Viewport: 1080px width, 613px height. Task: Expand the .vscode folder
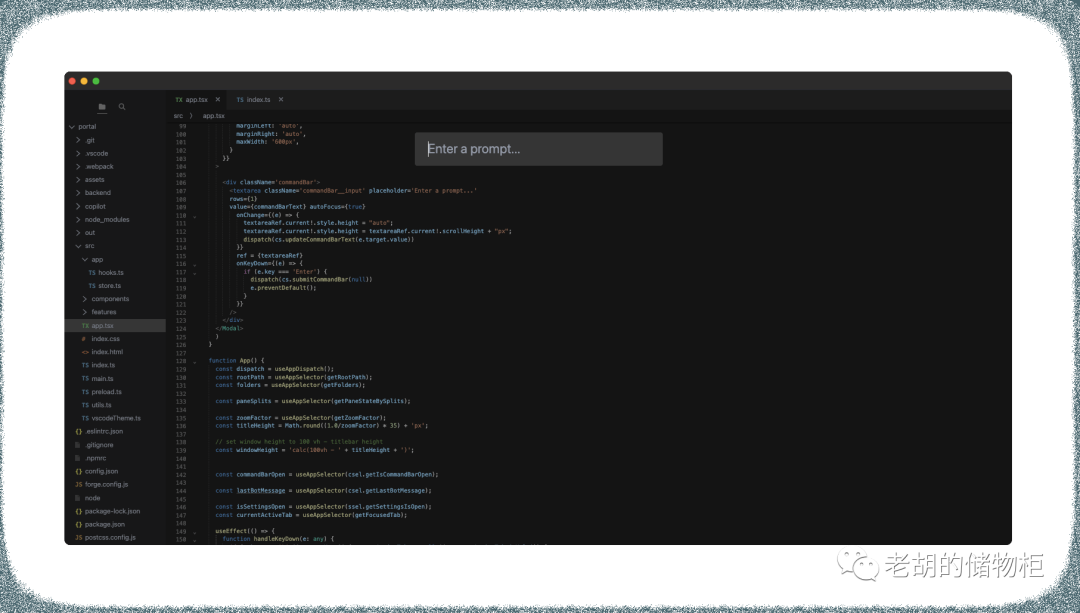(79, 154)
